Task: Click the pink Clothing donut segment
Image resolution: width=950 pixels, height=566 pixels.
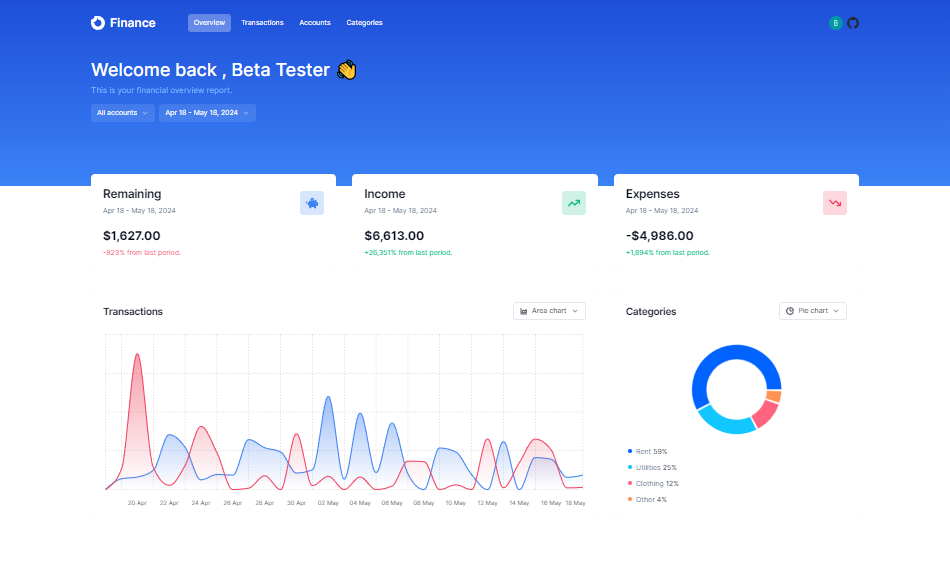Action: [x=766, y=413]
